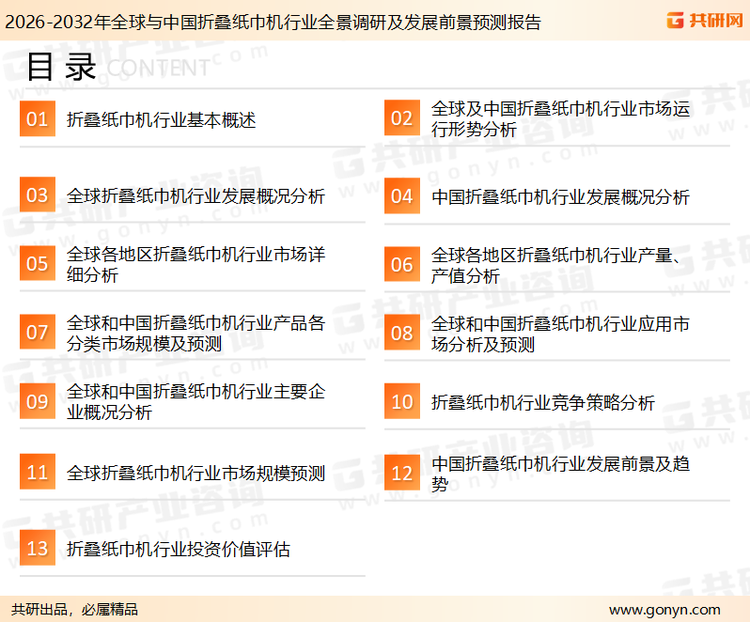
Task: Select chapter title 折叠纸巾机行业基本概述
Action: [161, 120]
